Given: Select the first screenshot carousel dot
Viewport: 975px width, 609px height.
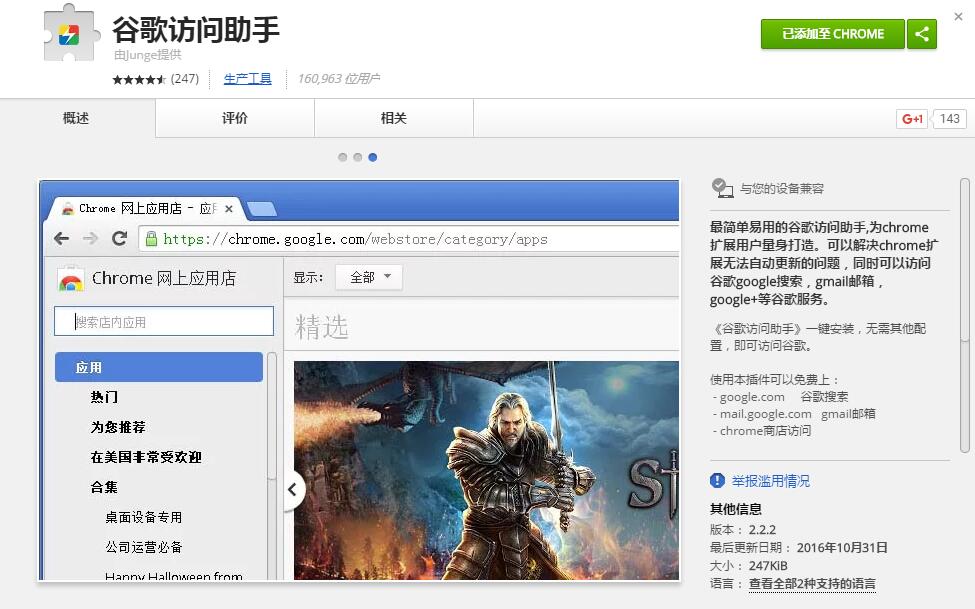Looking at the screenshot, I should point(343,157).
